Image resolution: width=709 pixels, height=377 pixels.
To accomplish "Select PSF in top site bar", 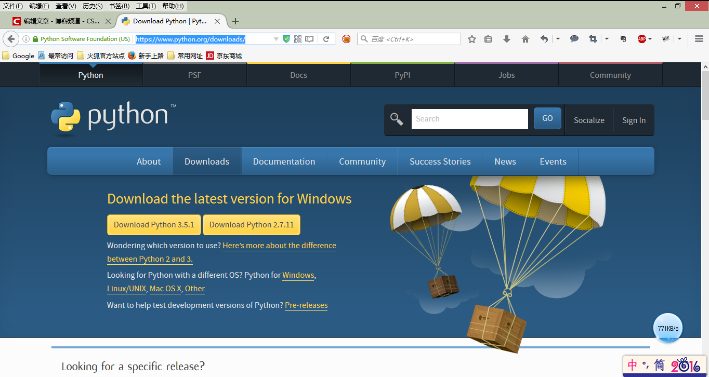I will pyautogui.click(x=194, y=75).
